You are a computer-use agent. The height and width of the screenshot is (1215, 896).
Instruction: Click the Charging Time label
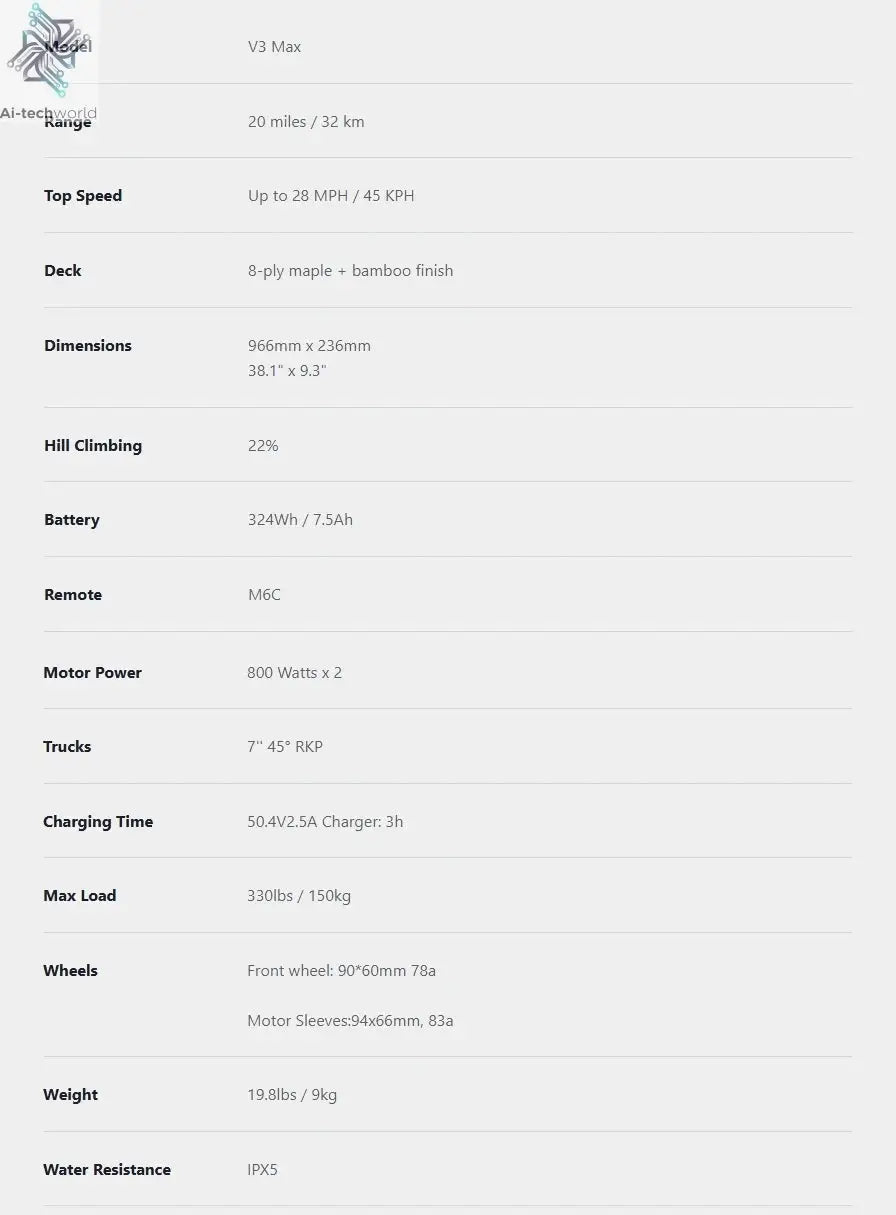[x=98, y=822]
